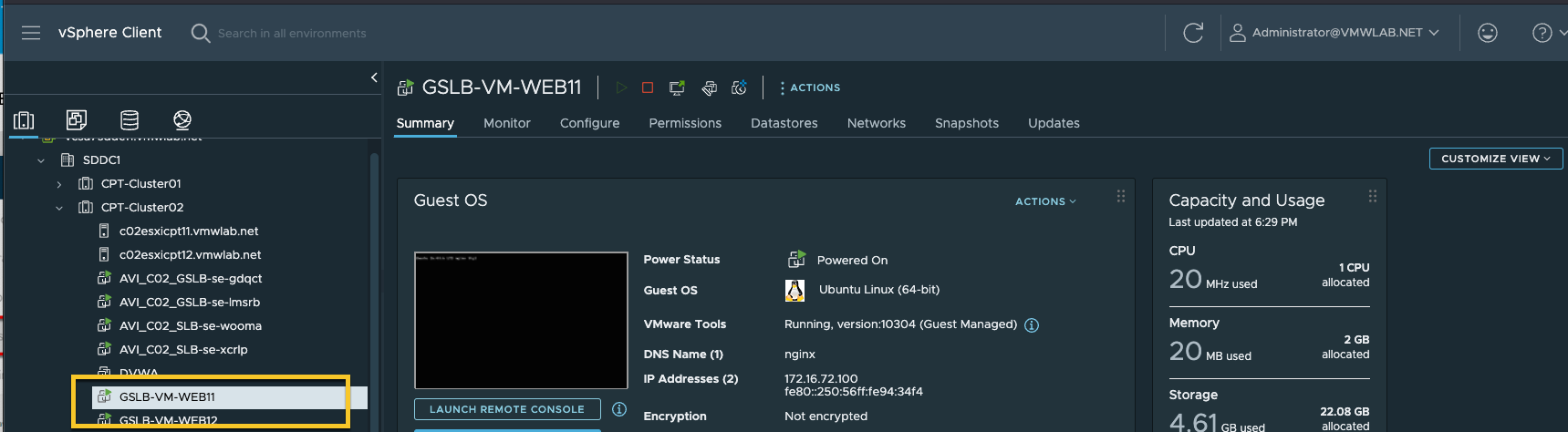The image size is (1568, 432).
Task: Click info icon next to Launch Remote Console
Action: click(x=619, y=409)
